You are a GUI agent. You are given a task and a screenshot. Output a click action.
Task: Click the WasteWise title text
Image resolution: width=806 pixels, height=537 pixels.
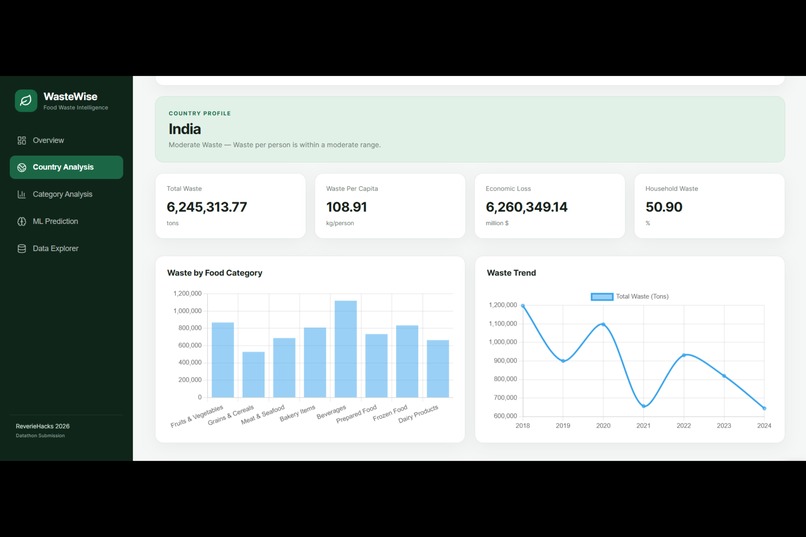[x=70, y=97]
